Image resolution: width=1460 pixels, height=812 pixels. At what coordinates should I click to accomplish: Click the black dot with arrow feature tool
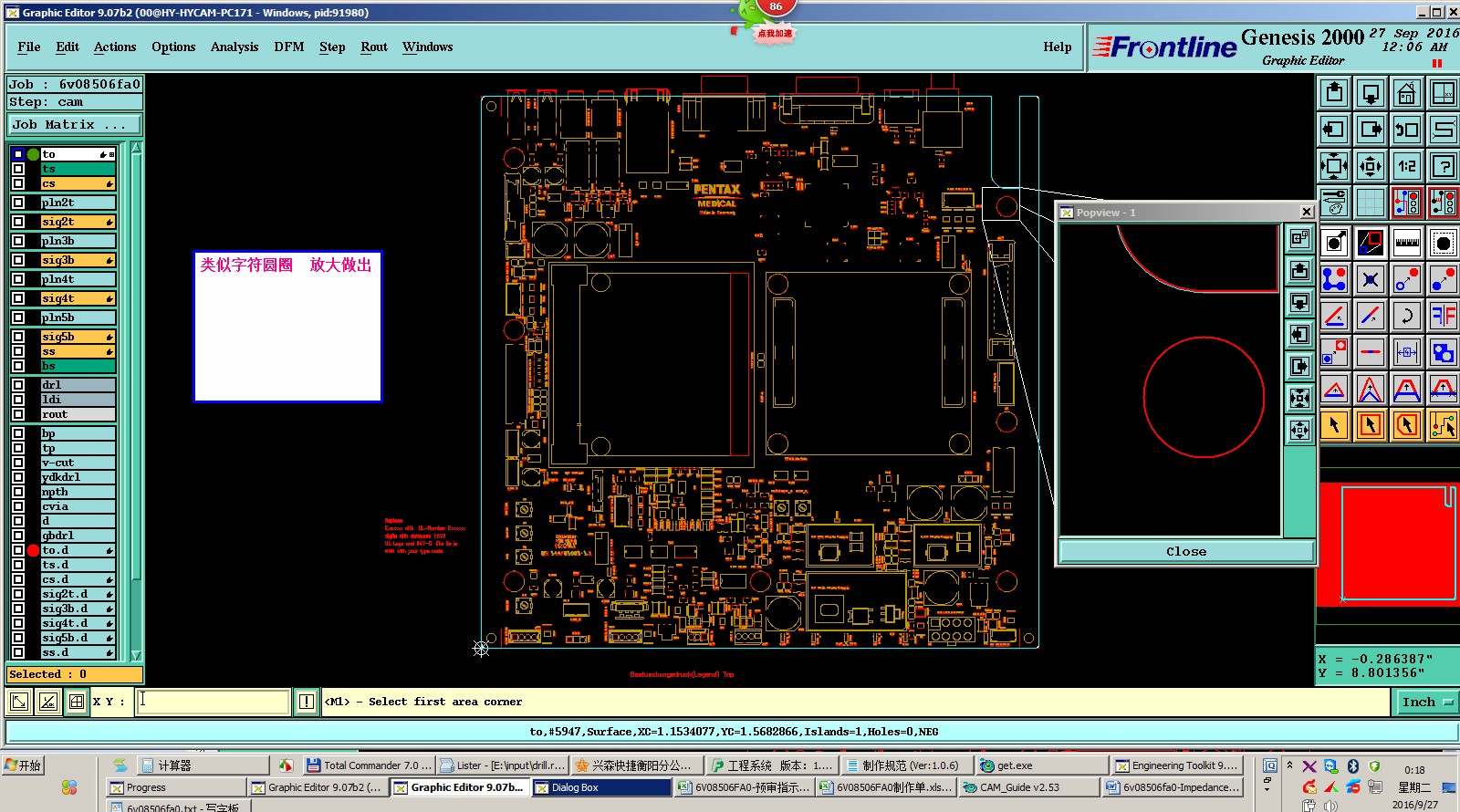click(1334, 243)
